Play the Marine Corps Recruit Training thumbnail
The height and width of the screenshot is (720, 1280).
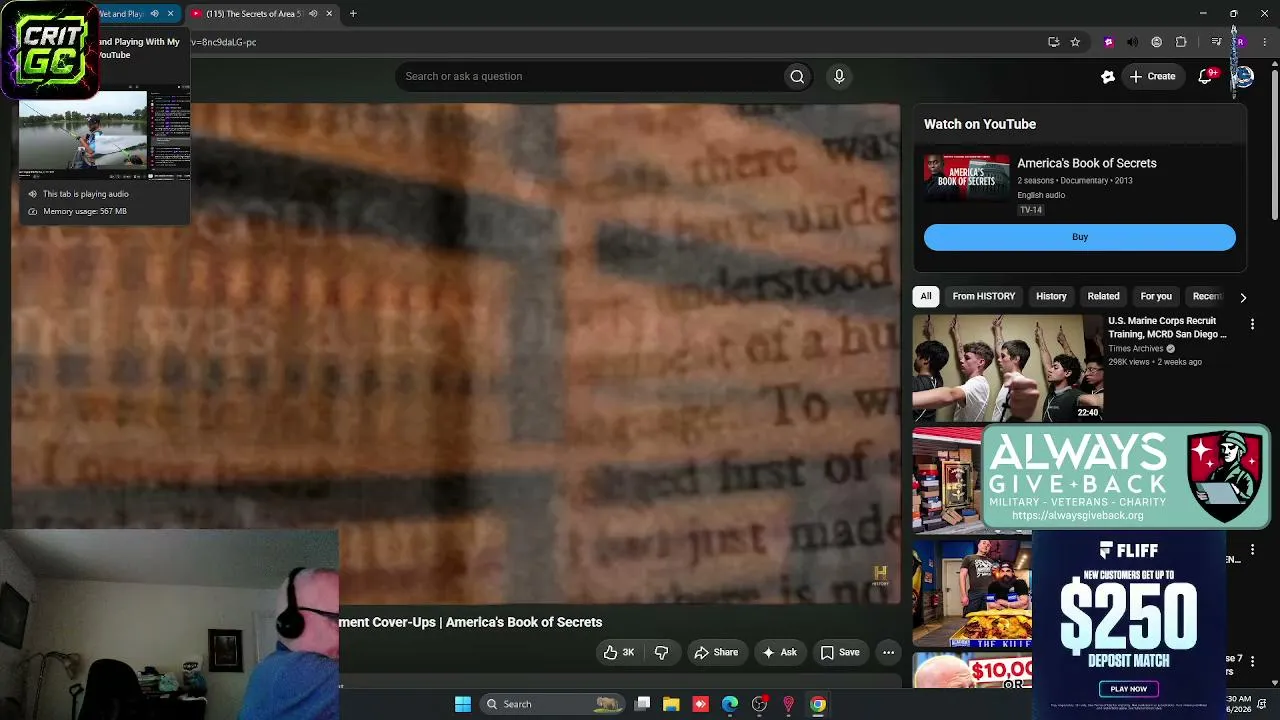coord(1008,368)
